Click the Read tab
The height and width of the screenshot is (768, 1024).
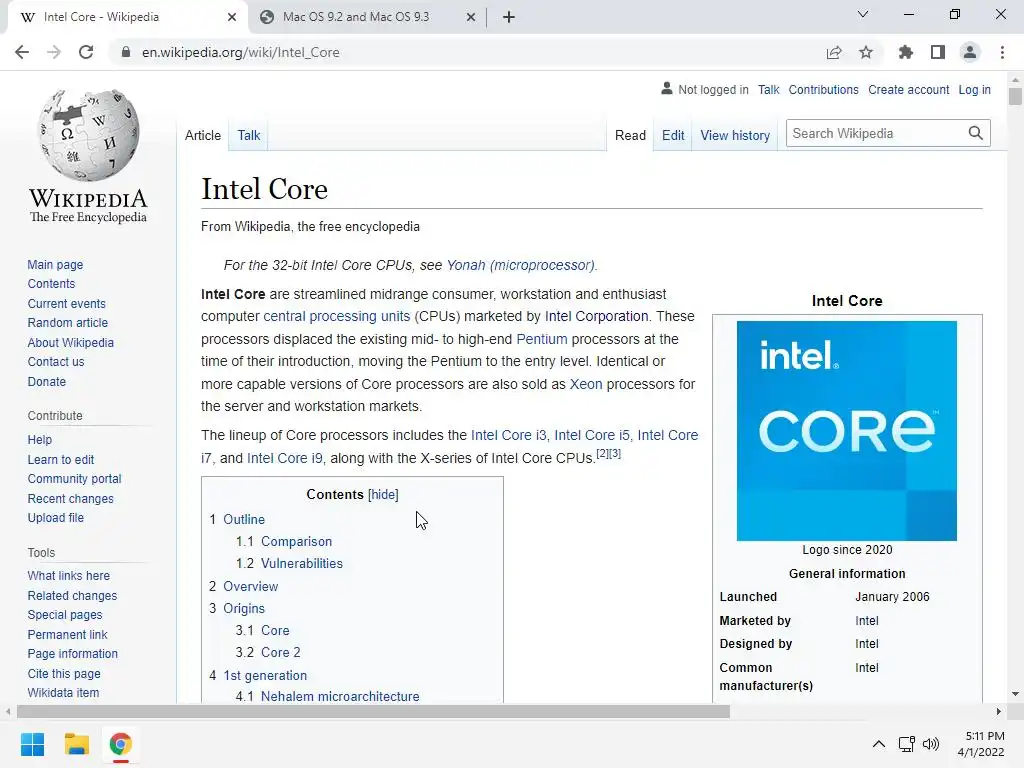click(x=630, y=135)
